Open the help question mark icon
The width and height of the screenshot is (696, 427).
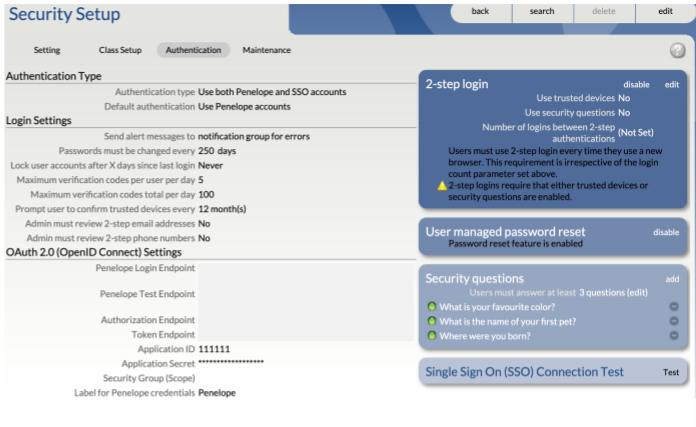point(677,51)
